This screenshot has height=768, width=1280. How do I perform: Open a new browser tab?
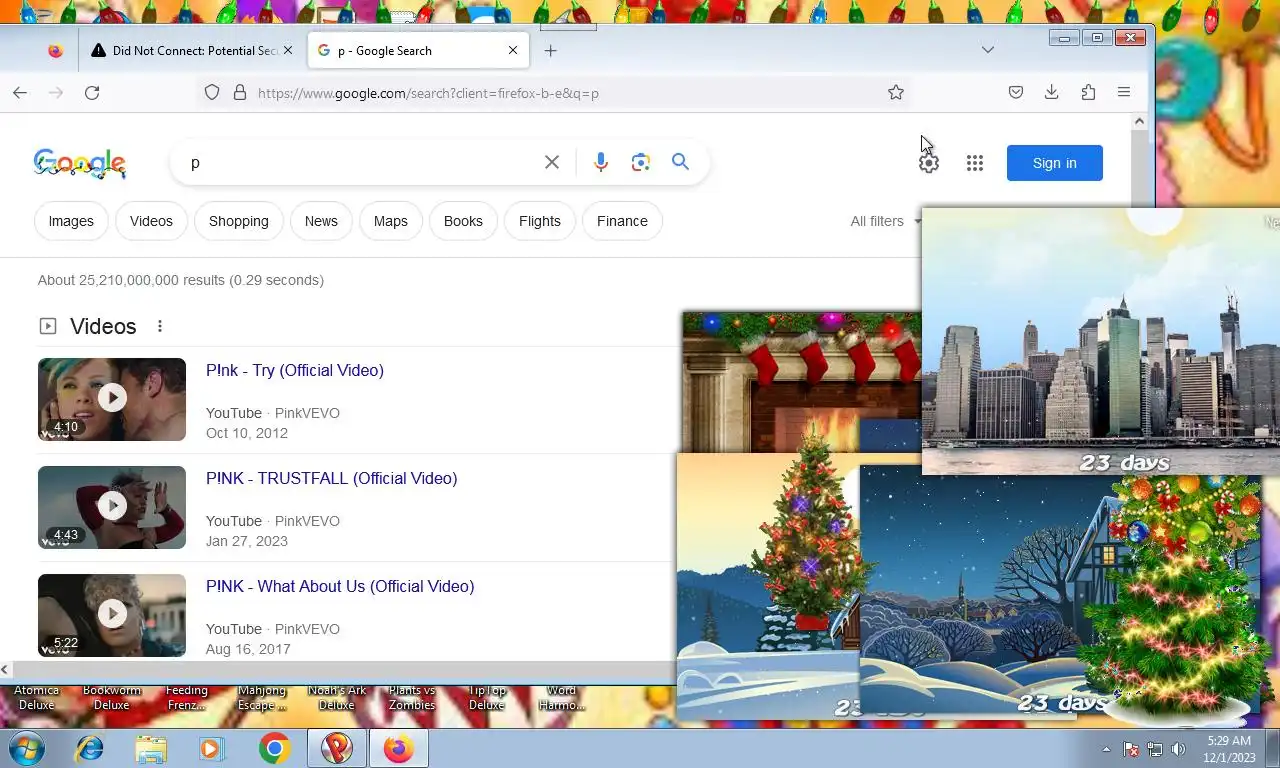tap(551, 51)
